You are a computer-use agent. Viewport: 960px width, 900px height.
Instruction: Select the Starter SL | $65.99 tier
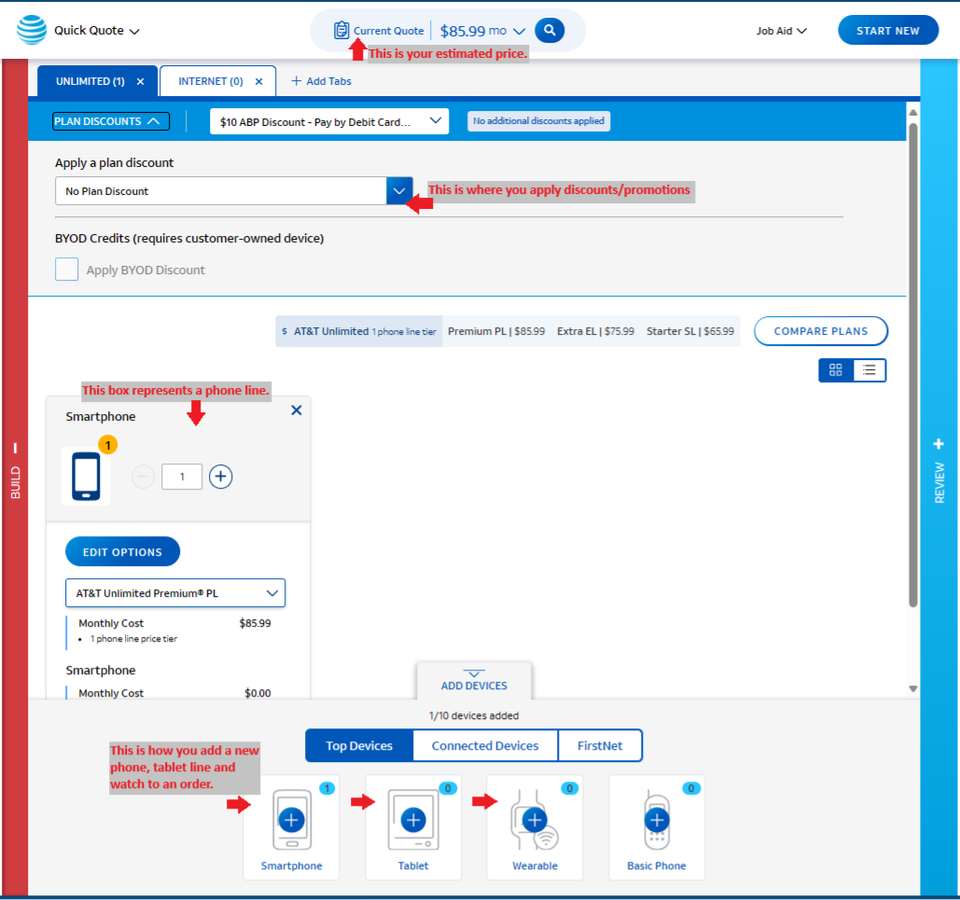690,331
